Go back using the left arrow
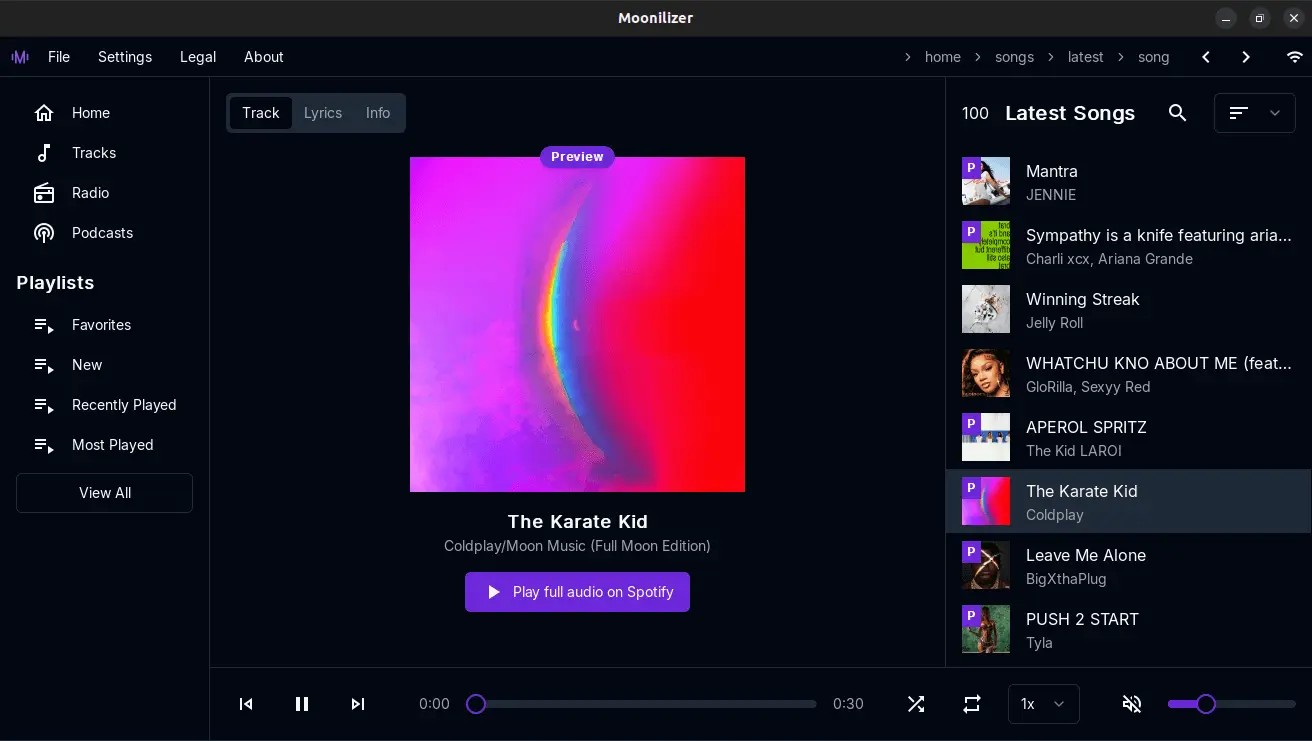This screenshot has height=741, width=1312. coord(1206,57)
